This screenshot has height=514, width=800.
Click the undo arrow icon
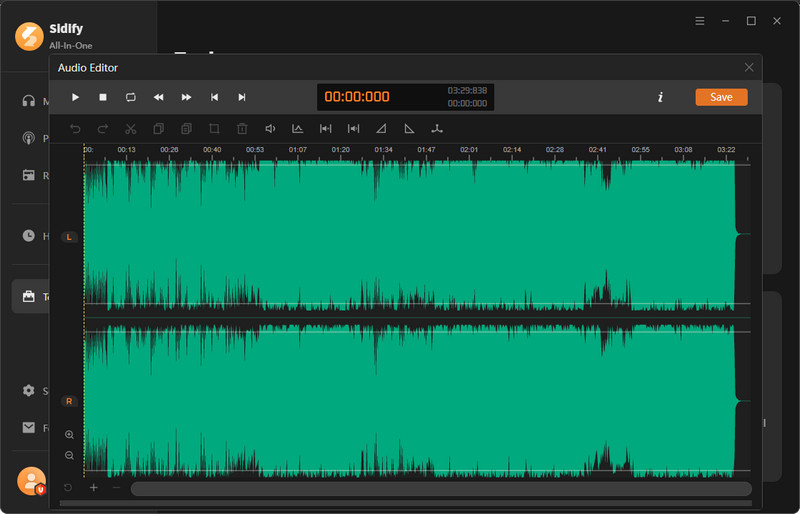click(x=75, y=129)
